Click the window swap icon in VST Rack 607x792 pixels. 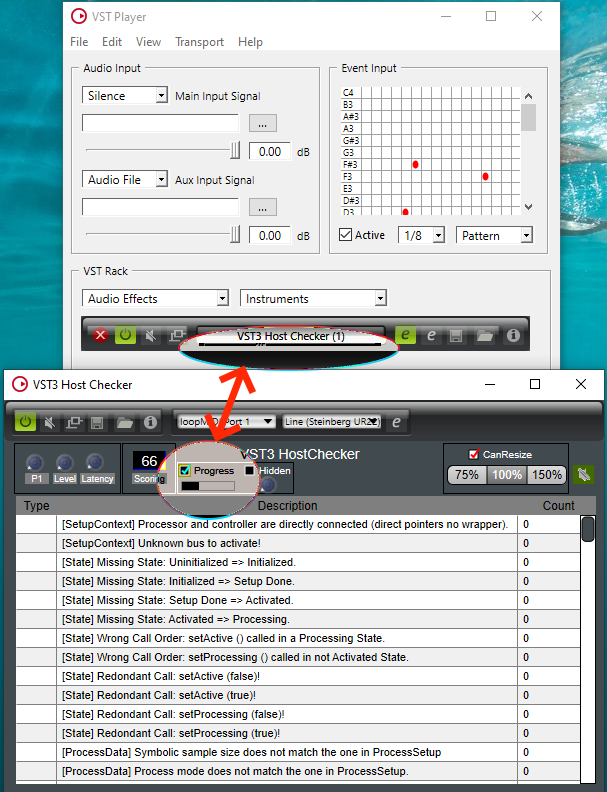pyautogui.click(x=177, y=335)
